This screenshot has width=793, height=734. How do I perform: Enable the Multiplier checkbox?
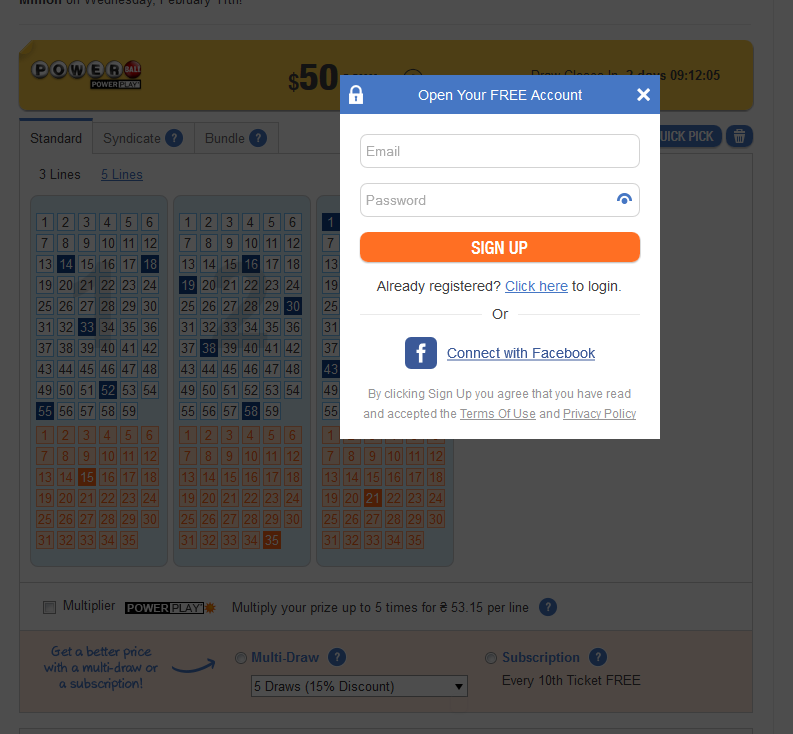pyautogui.click(x=50, y=607)
